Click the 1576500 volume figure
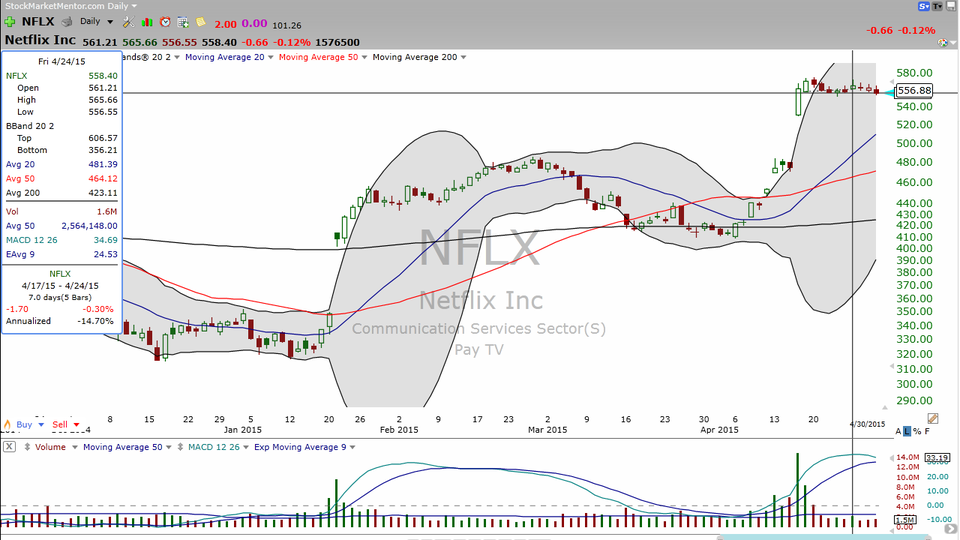The image size is (960, 540). 337,42
